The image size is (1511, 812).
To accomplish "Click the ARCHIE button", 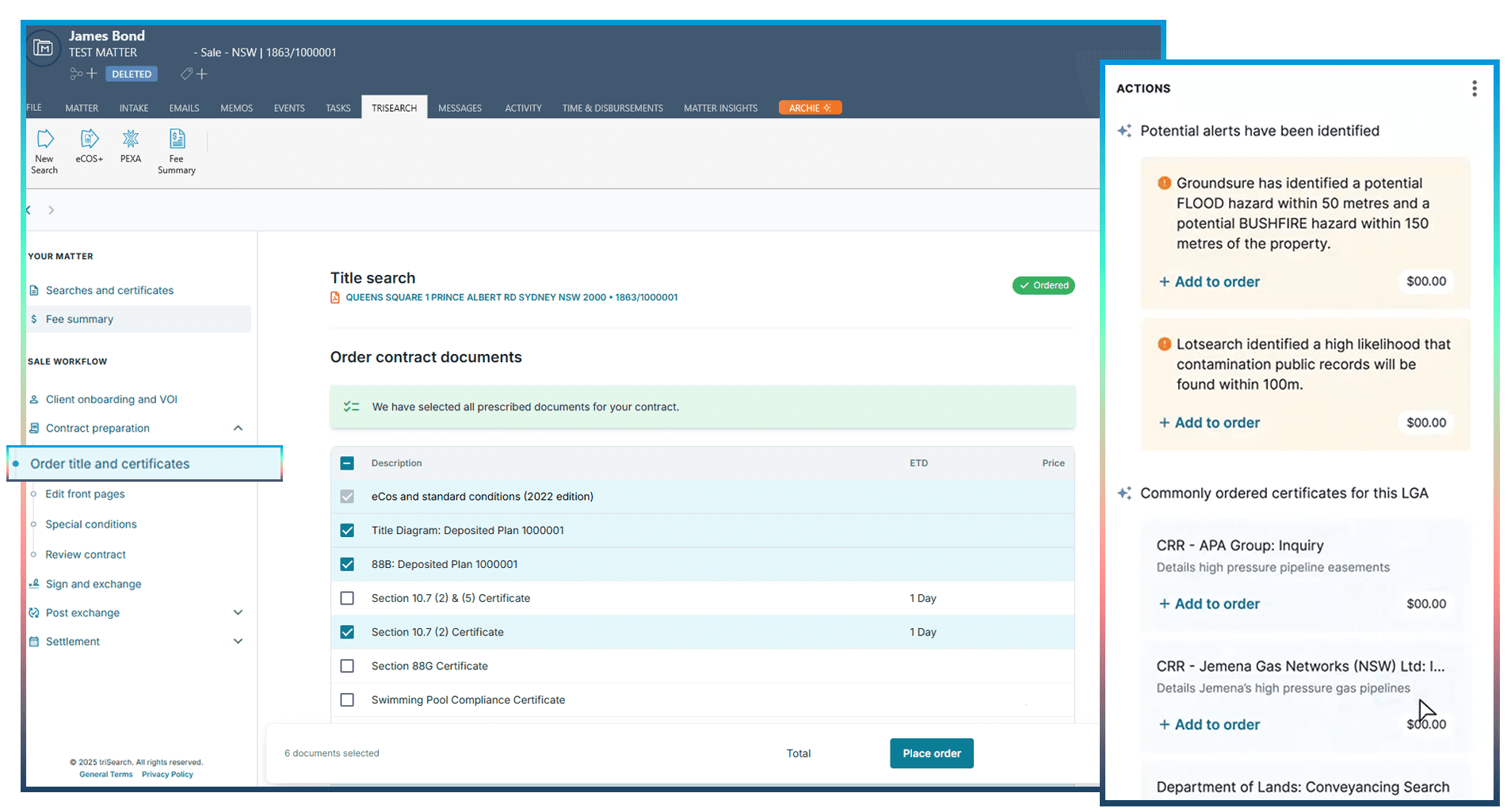I will tap(810, 108).
